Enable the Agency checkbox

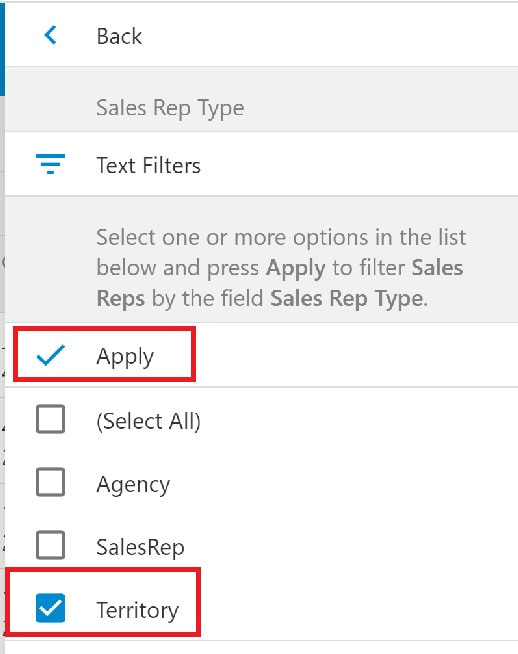click(50, 482)
